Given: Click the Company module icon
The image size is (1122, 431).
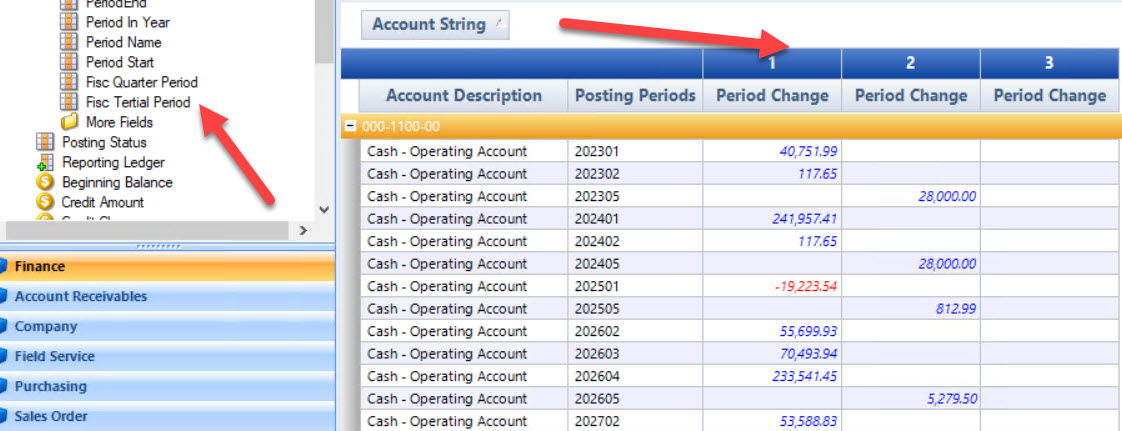Looking at the screenshot, I should (x=4, y=326).
